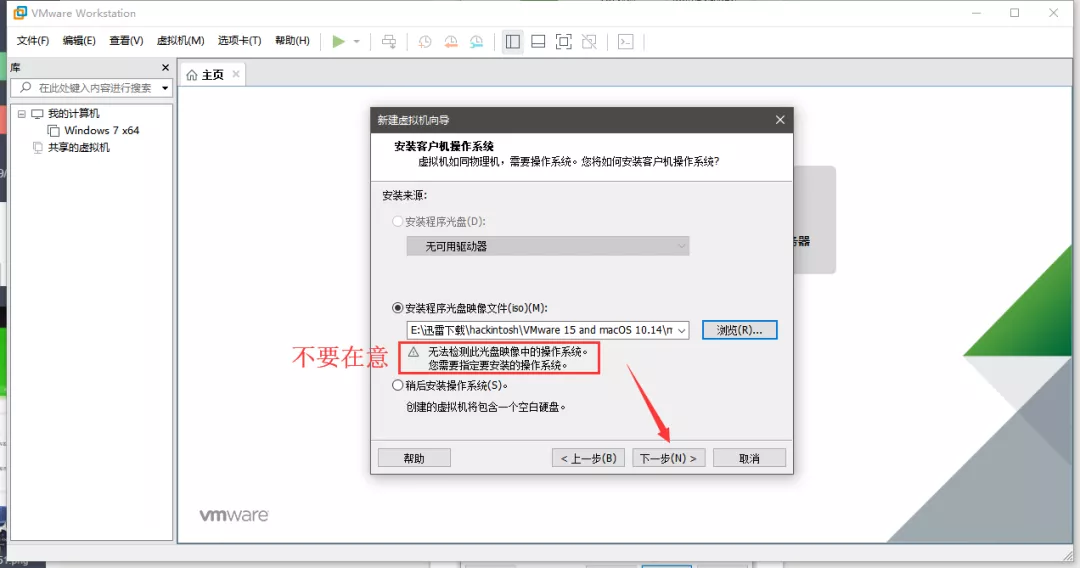This screenshot has height=568, width=1080.
Task: Click the VMware Workstation title bar logo
Action: (x=20, y=12)
